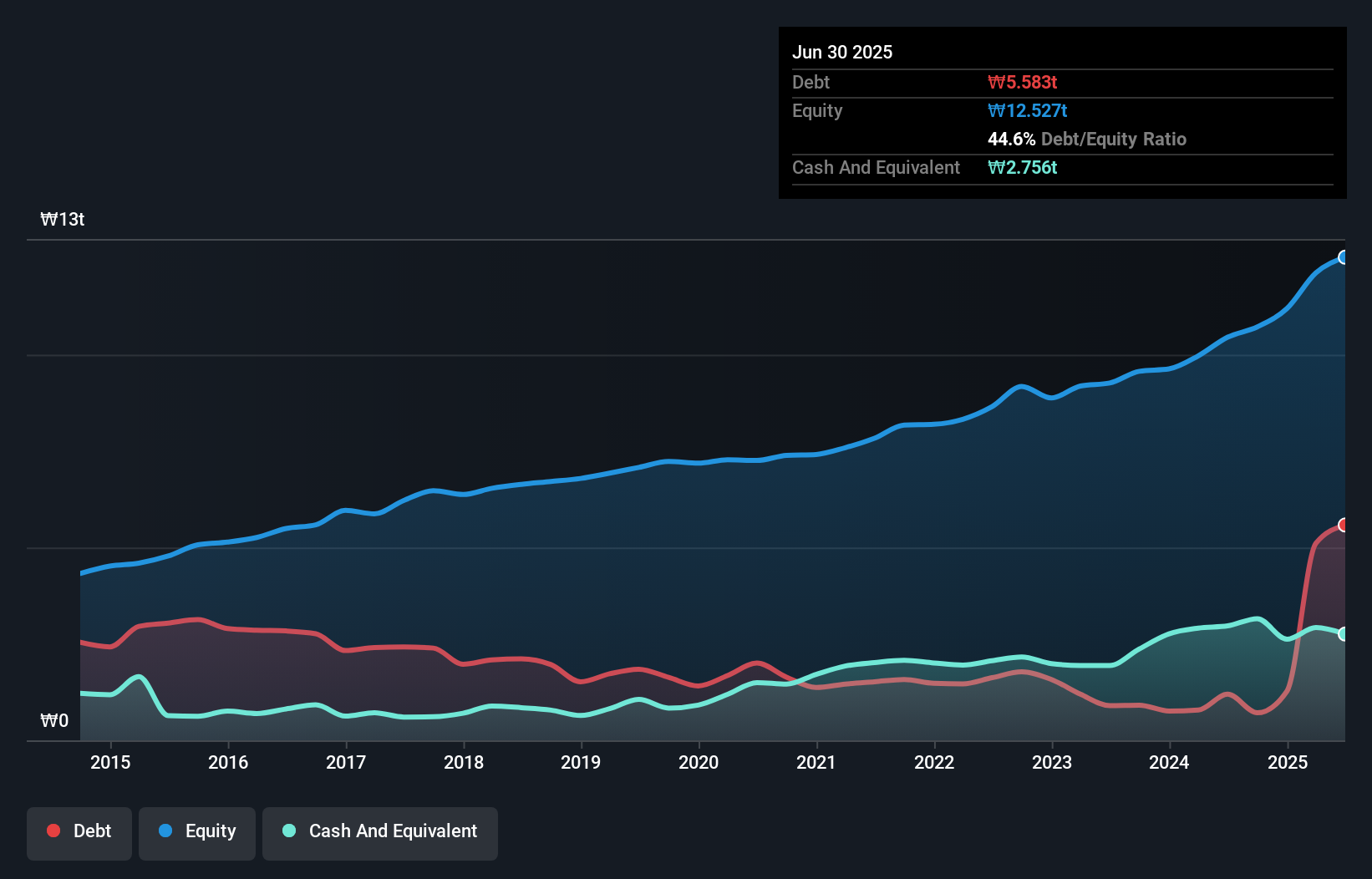Click the Cash And Equivalent legend button
The image size is (1372, 879).
380,832
